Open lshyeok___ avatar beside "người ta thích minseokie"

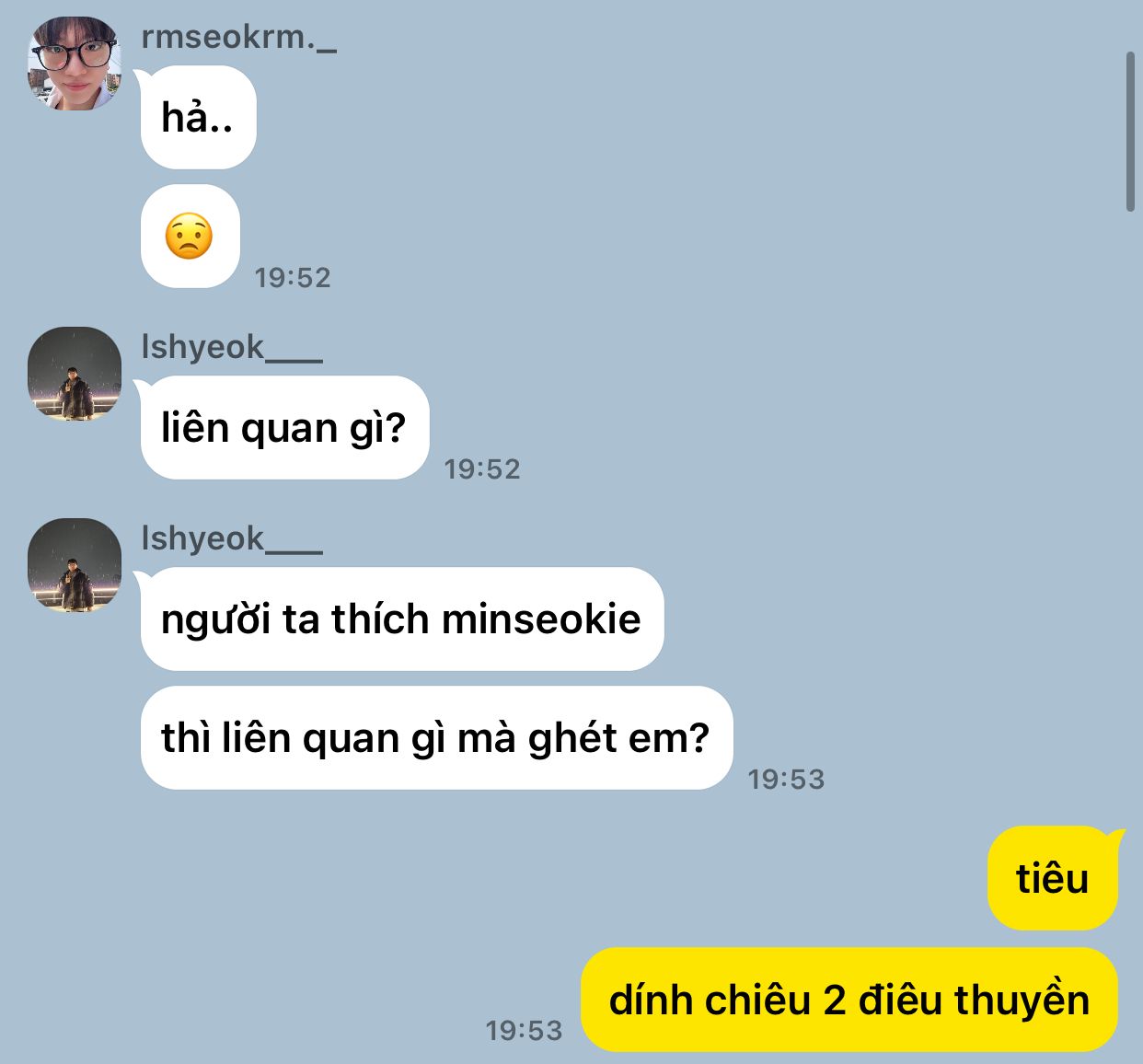tap(75, 565)
